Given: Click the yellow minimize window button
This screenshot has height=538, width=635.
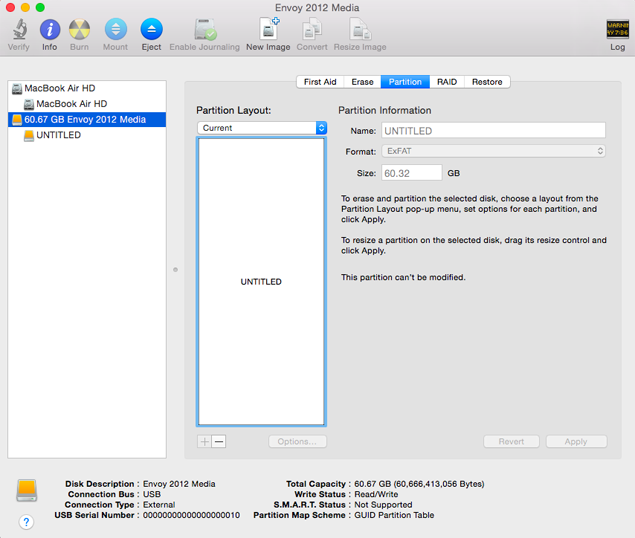Looking at the screenshot, I should pyautogui.click(x=26, y=7).
